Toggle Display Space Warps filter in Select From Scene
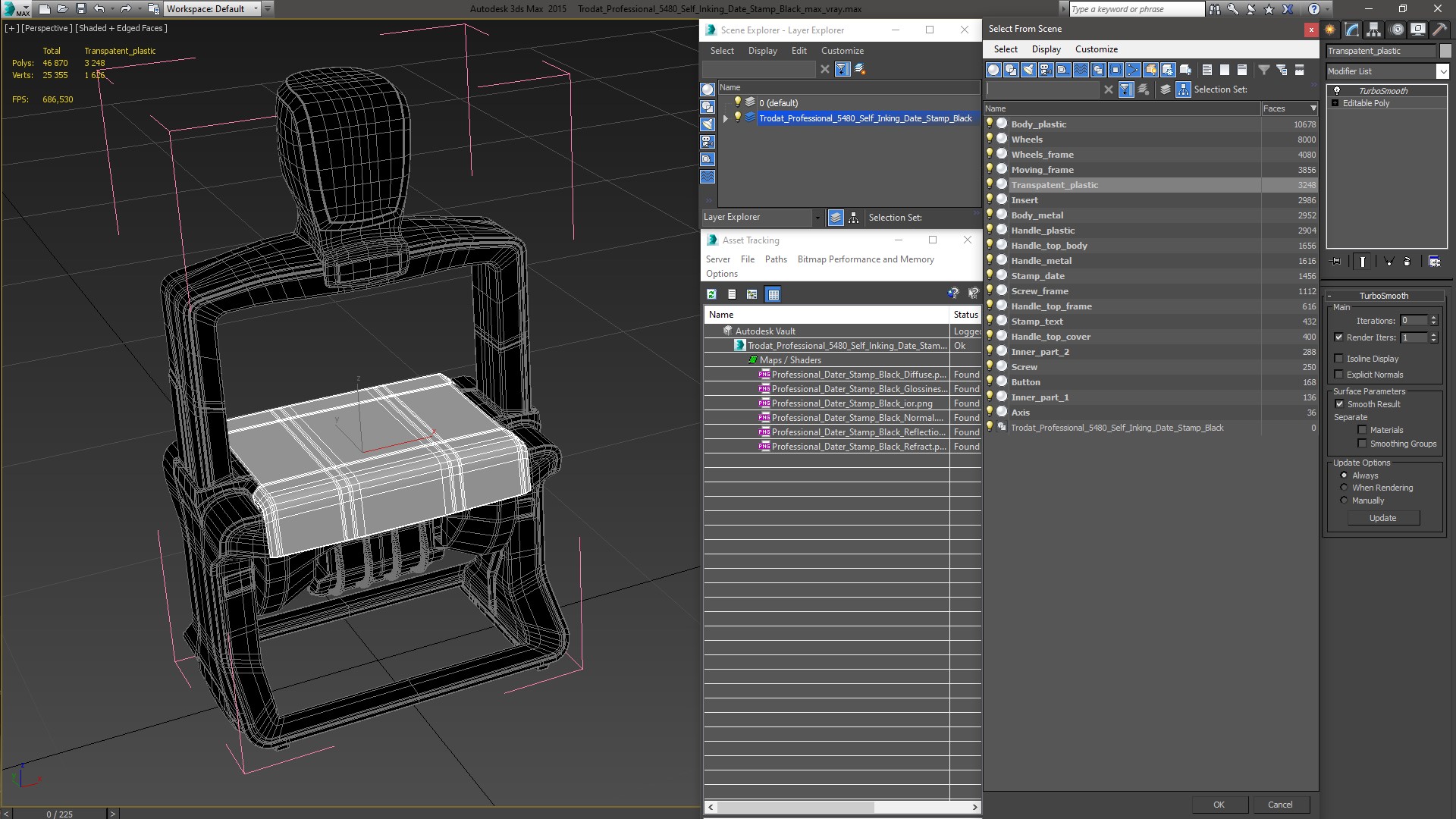Viewport: 1456px width, 819px height. (1081, 70)
